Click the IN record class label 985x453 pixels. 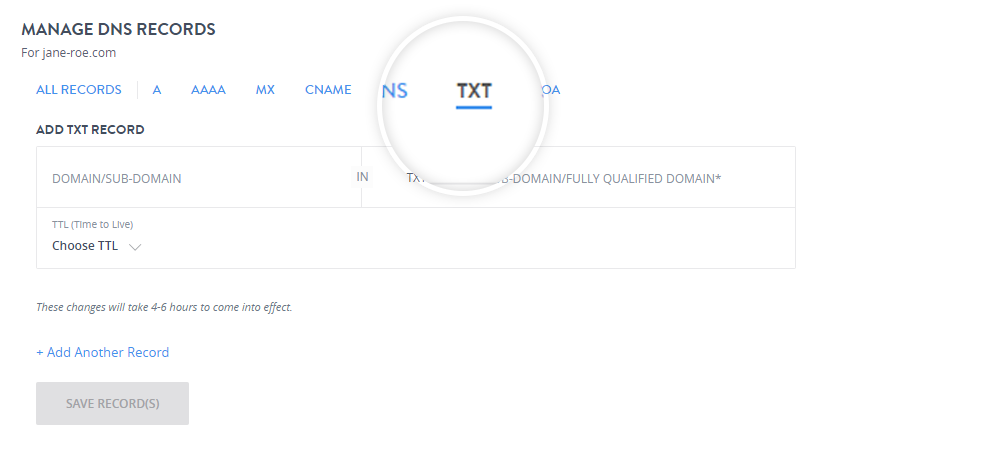click(363, 177)
